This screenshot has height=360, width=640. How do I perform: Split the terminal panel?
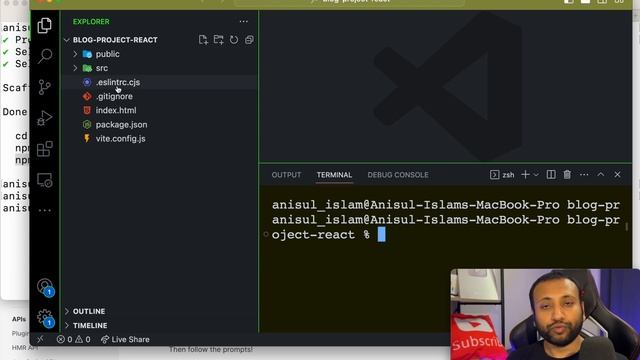tap(551, 175)
